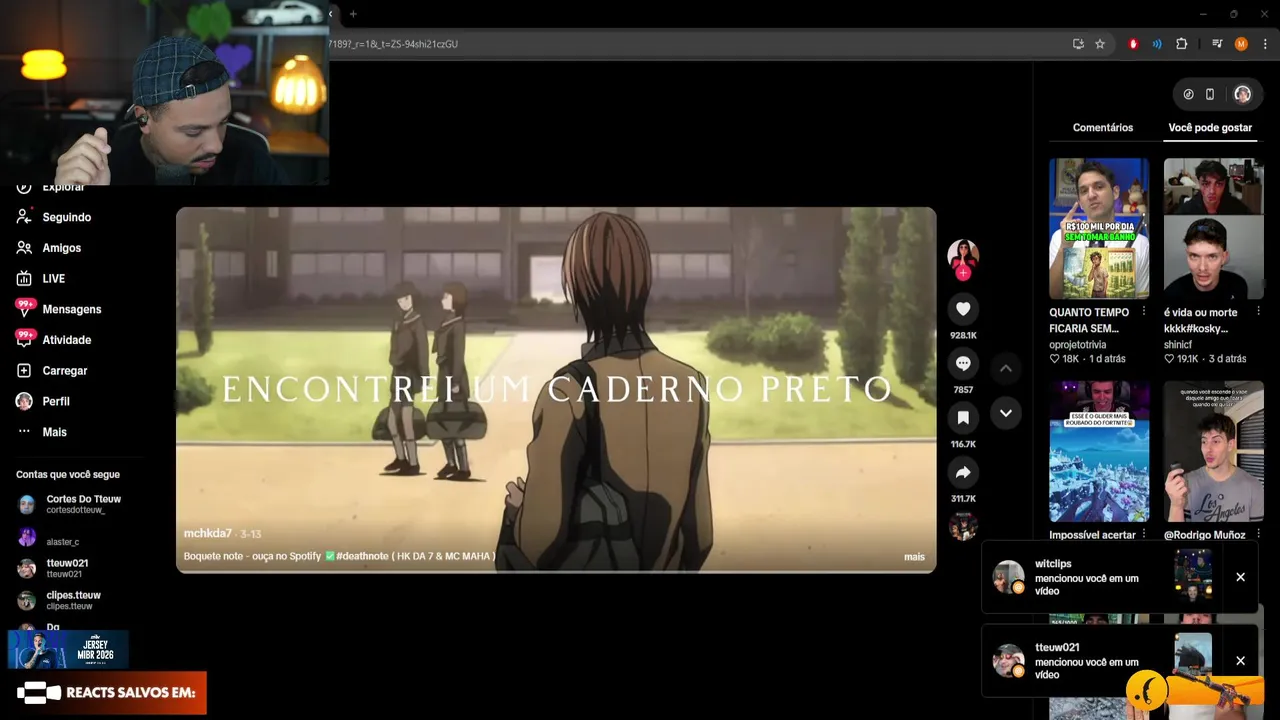Switch to the Comentários tab
The height and width of the screenshot is (720, 1280).
1103,128
